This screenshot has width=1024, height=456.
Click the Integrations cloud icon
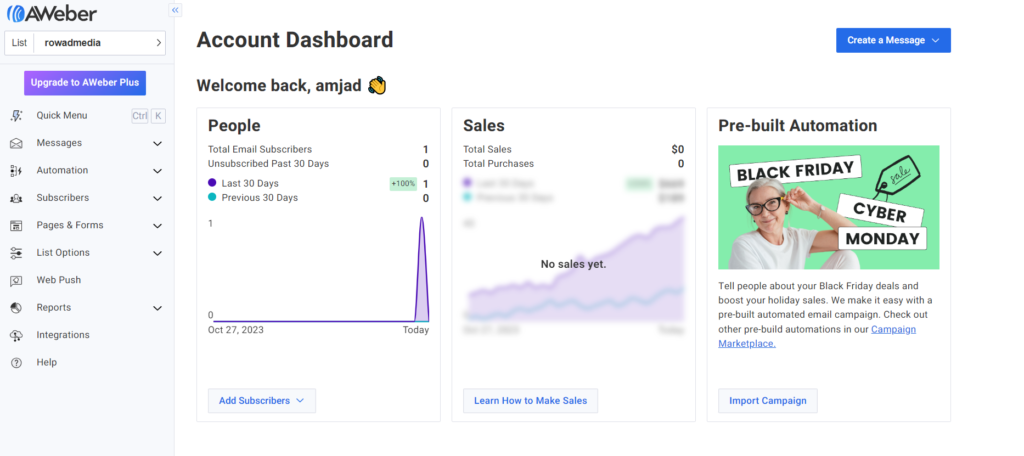click(x=16, y=335)
